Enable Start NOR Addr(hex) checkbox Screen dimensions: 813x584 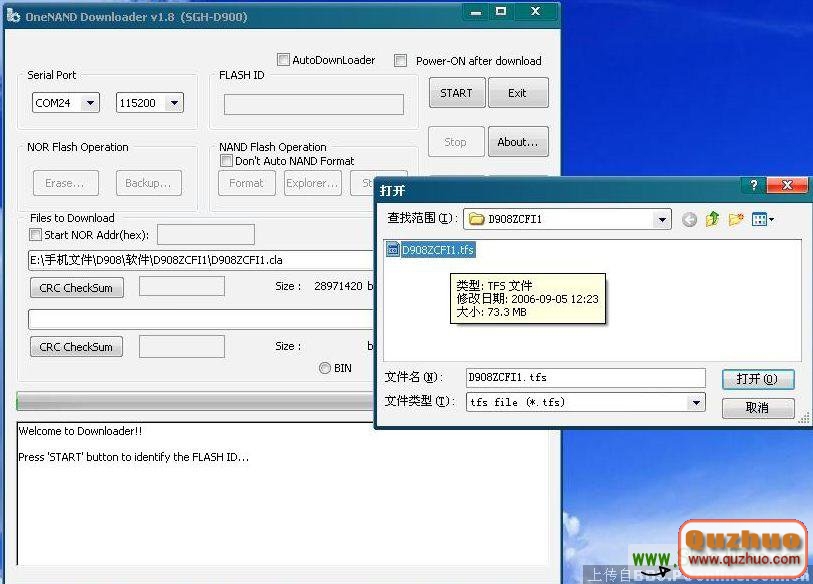click(x=35, y=235)
